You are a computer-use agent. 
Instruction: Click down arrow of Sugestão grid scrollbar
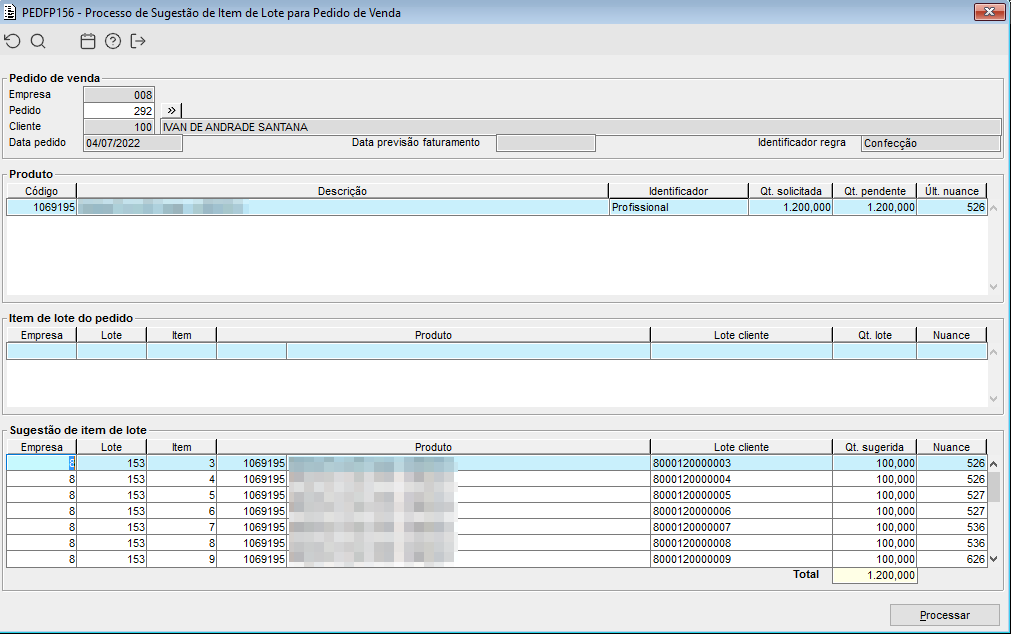pyautogui.click(x=994, y=559)
